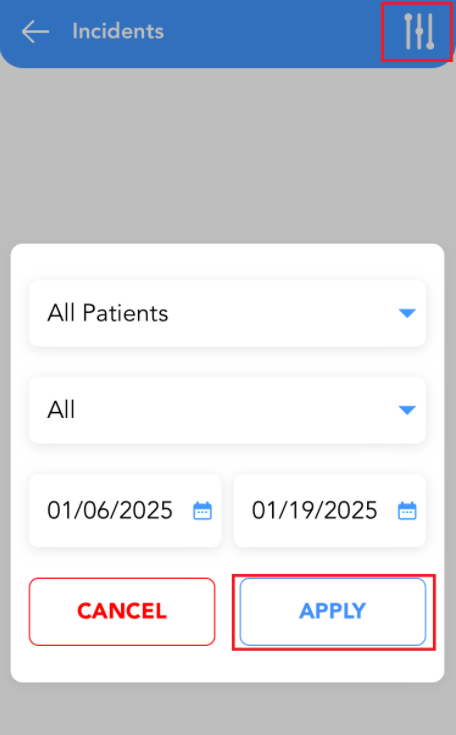Image resolution: width=456 pixels, height=735 pixels.
Task: Expand the 'All' type dropdown arrow
Action: point(407,410)
